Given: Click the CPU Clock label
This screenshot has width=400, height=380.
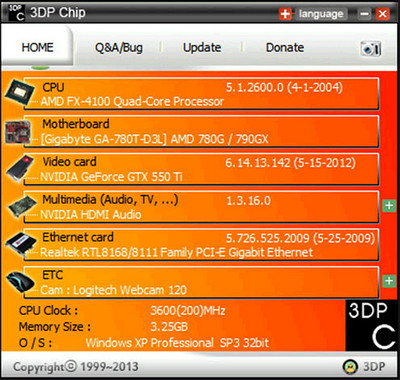Looking at the screenshot, I should pos(48,311).
